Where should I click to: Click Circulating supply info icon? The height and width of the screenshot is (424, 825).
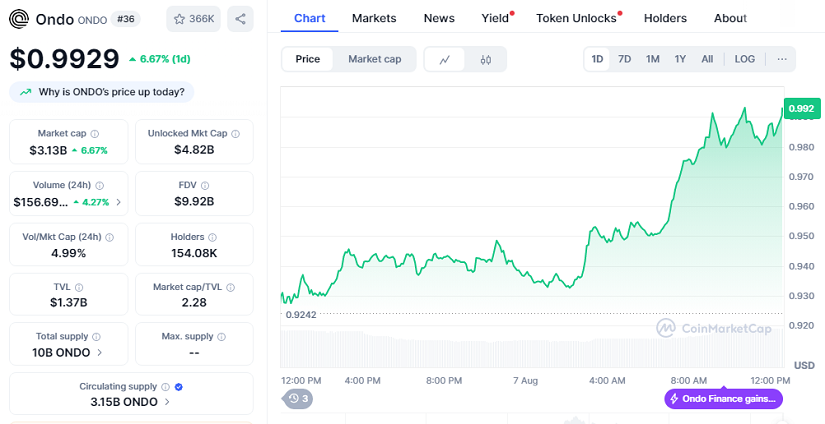[x=165, y=387]
